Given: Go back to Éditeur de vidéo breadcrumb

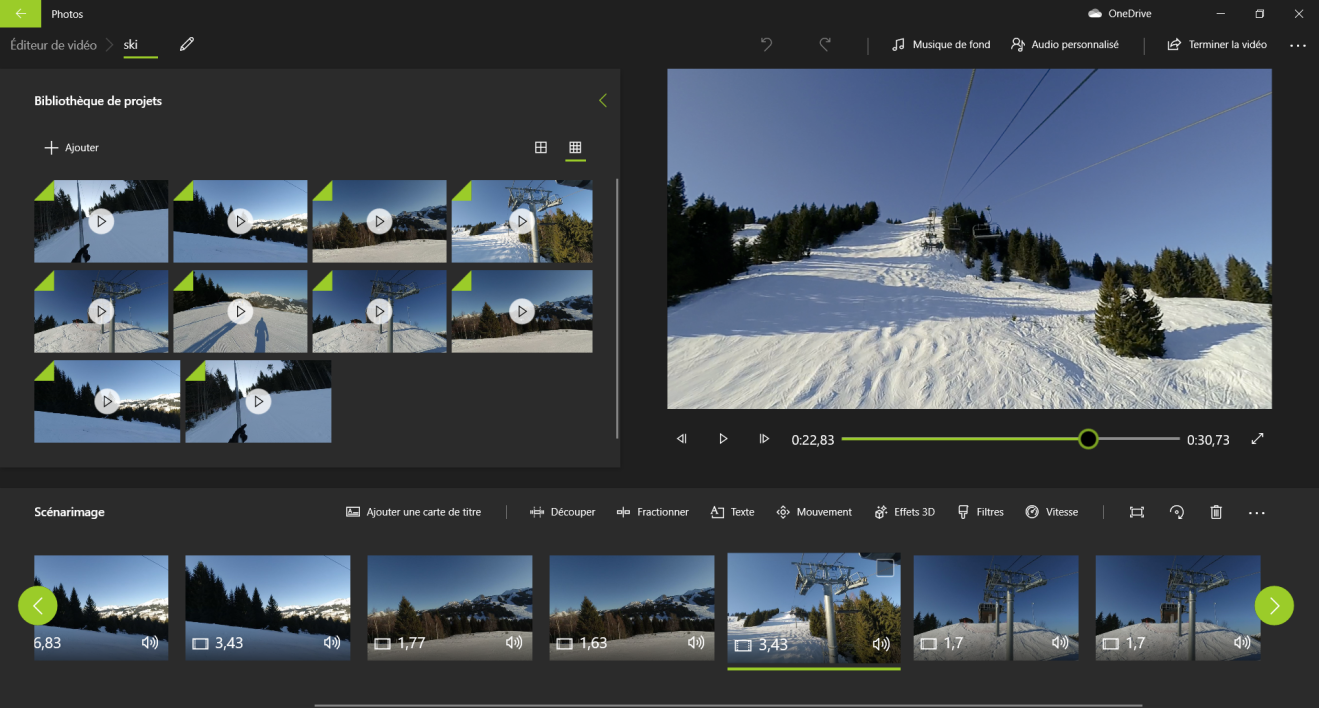Looking at the screenshot, I should [53, 45].
